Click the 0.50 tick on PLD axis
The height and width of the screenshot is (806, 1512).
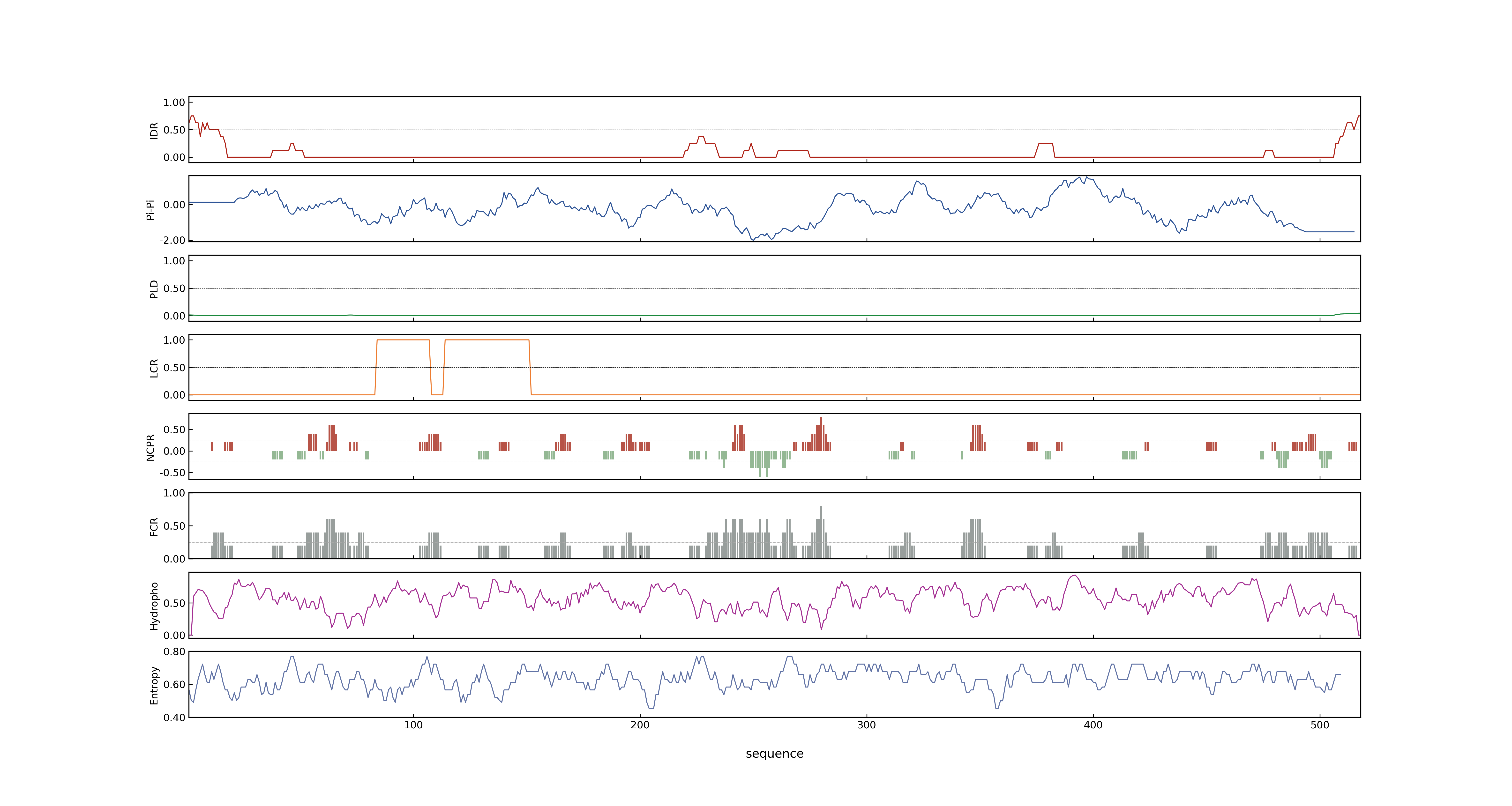(x=174, y=288)
